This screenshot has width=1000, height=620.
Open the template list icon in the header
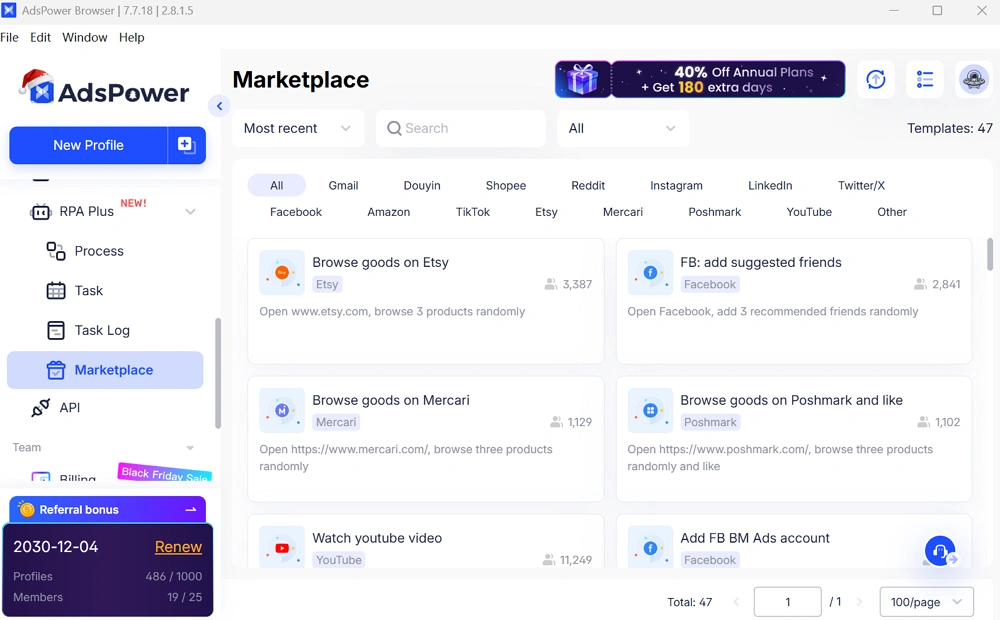coord(925,79)
